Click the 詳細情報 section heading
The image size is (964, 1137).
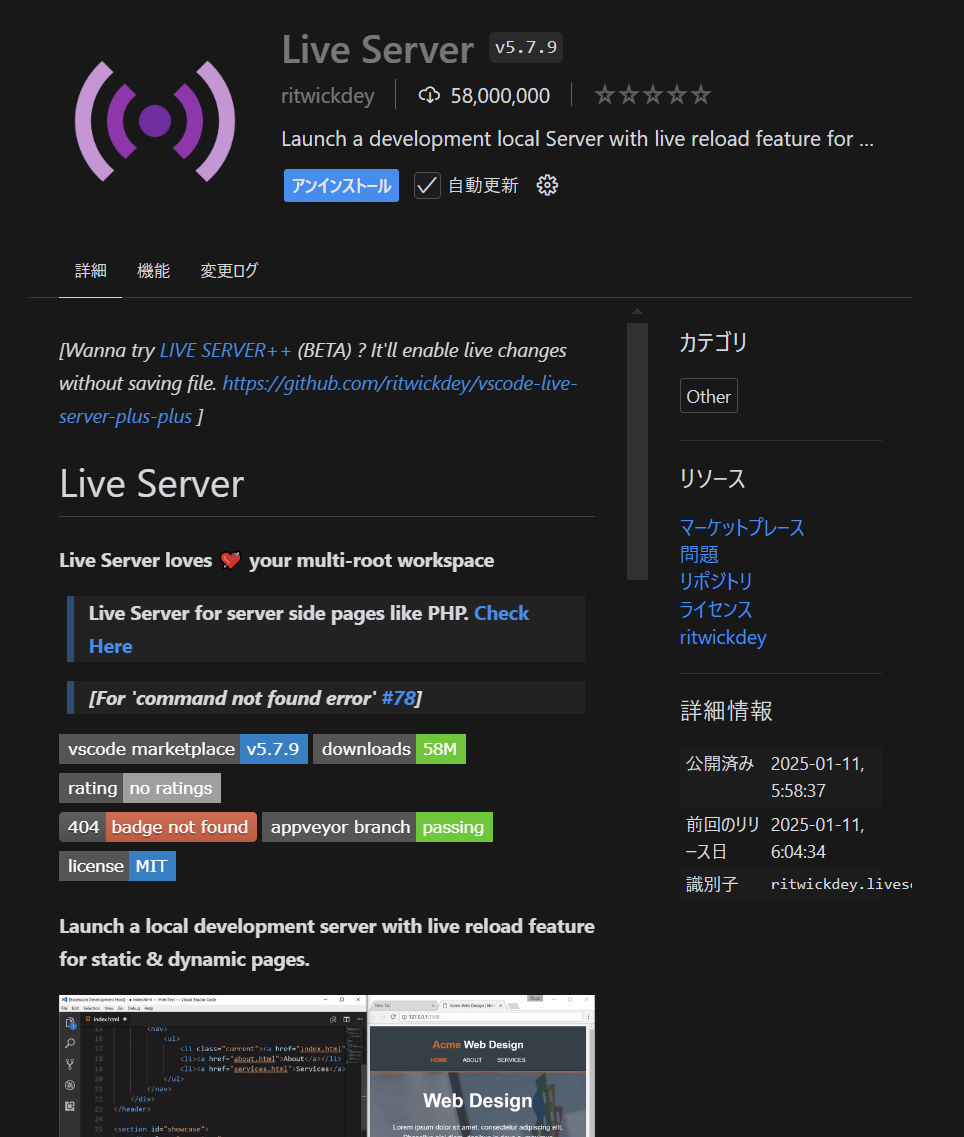tap(726, 711)
